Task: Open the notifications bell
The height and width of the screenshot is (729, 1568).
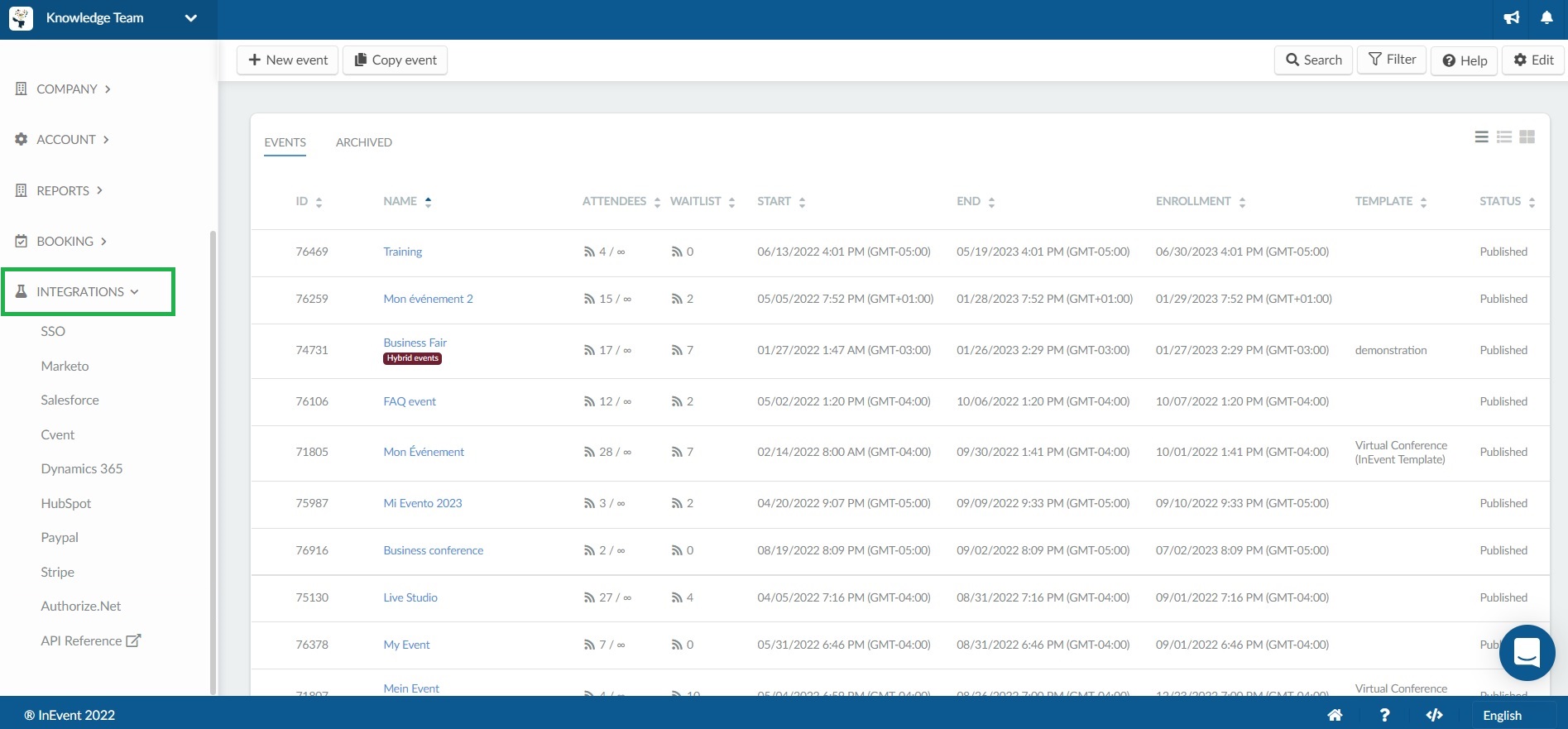Action: tap(1546, 17)
